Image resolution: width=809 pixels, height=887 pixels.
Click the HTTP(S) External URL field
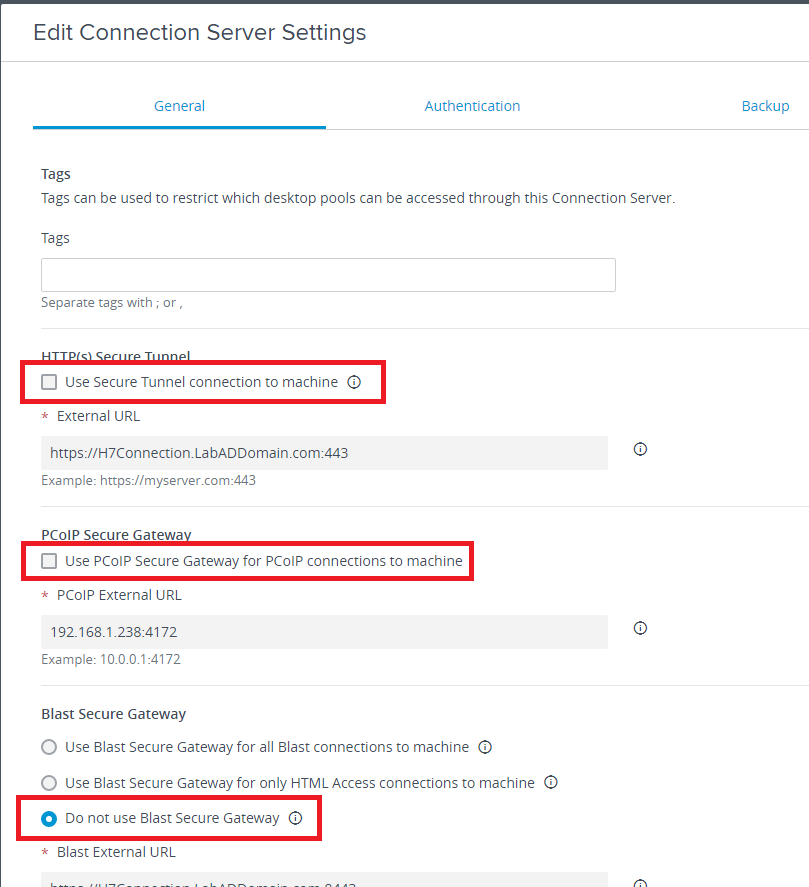[324, 453]
